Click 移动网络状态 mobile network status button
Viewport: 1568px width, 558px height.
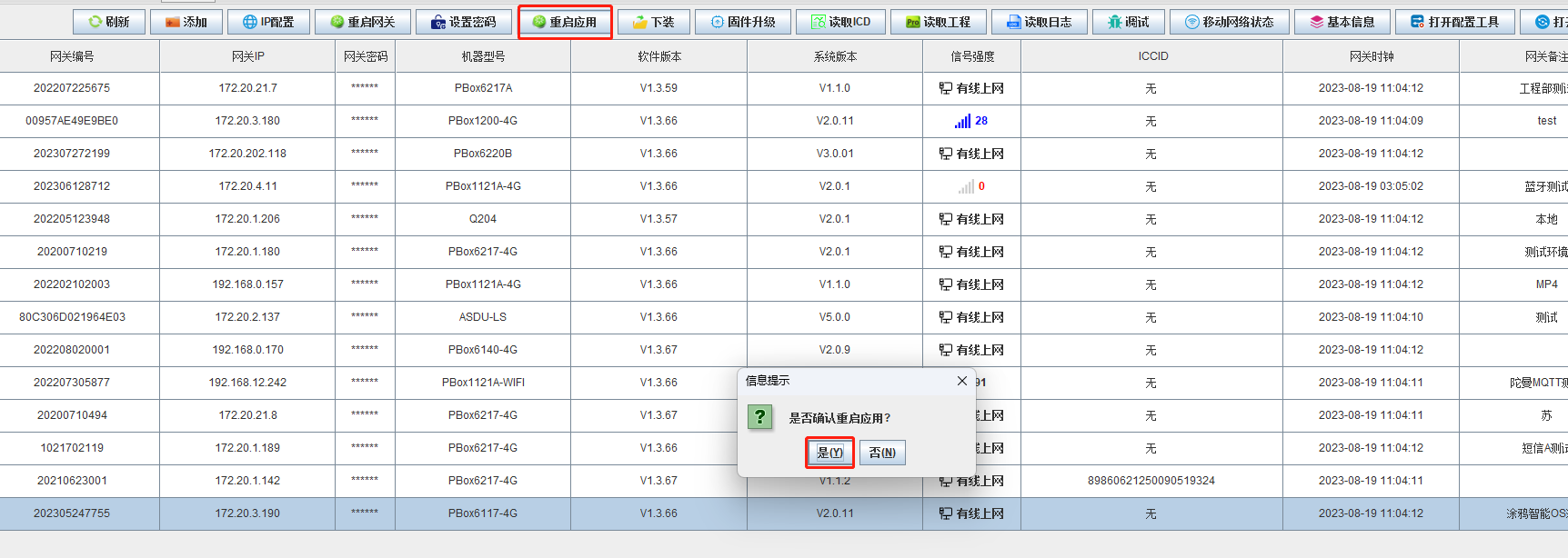pyautogui.click(x=1229, y=22)
